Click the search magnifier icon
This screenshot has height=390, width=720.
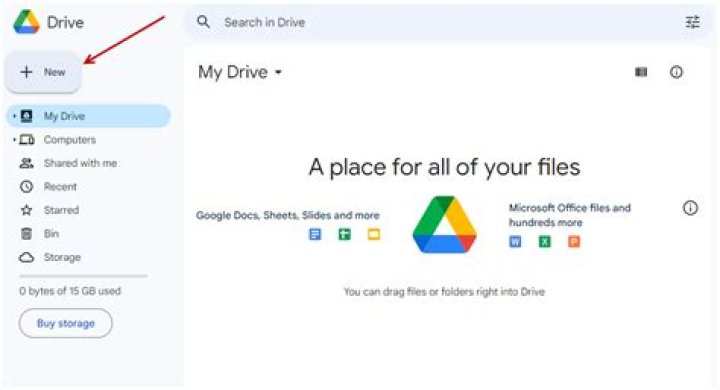pos(203,22)
